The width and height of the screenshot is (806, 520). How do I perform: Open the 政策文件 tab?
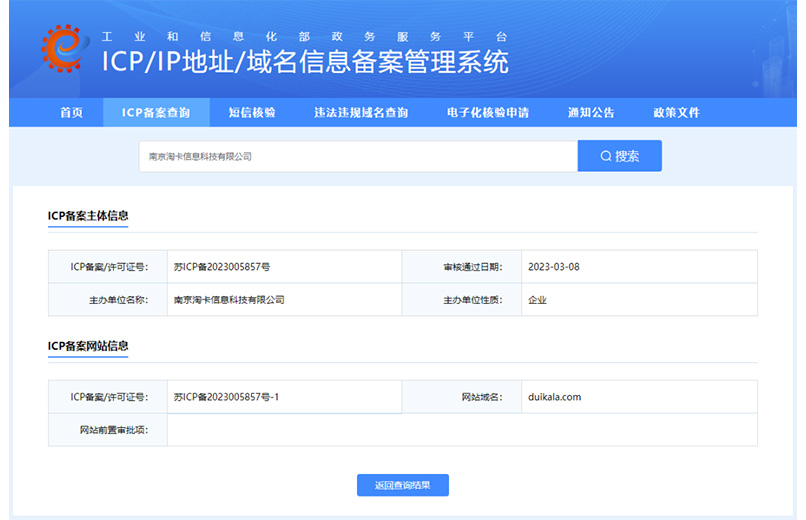(676, 113)
